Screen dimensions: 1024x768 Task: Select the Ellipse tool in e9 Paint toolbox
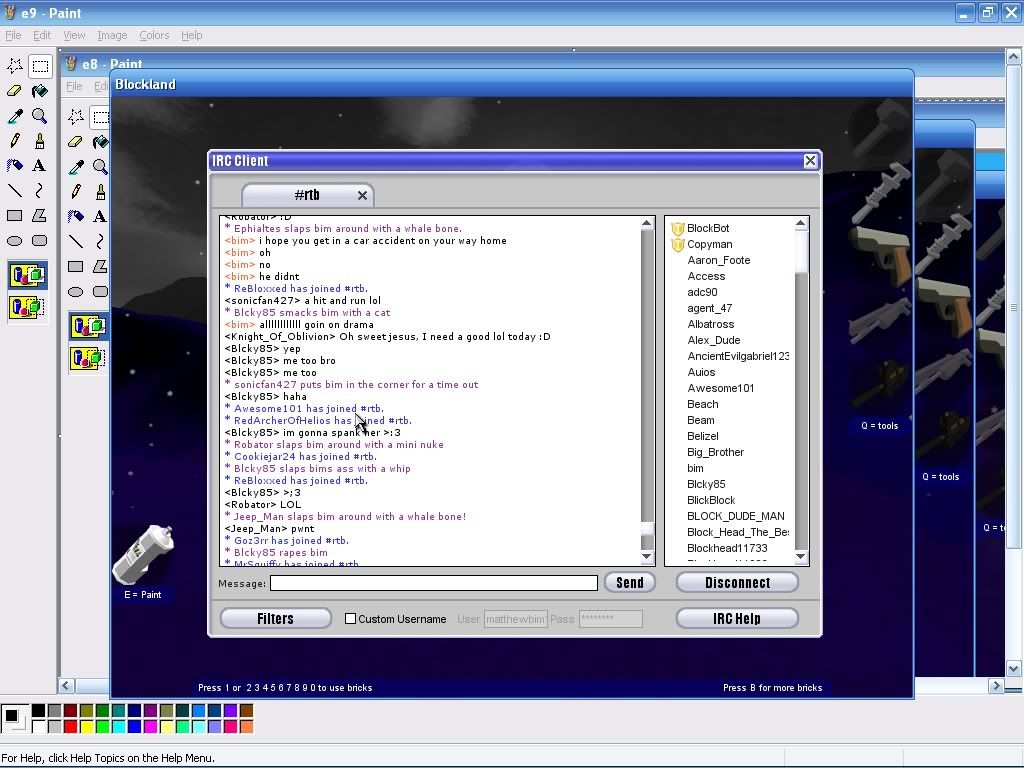coord(14,240)
